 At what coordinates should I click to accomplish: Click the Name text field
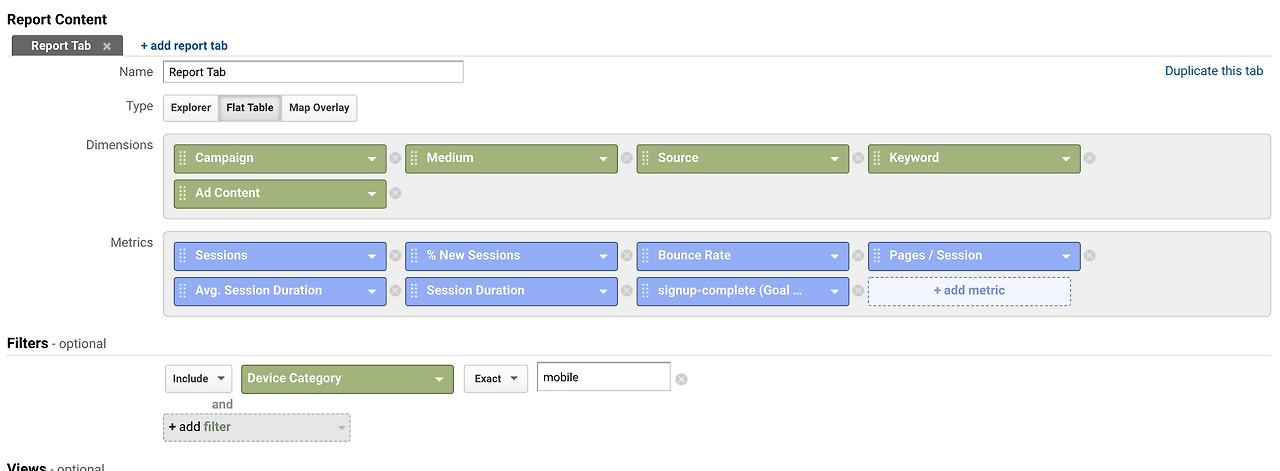coord(313,72)
